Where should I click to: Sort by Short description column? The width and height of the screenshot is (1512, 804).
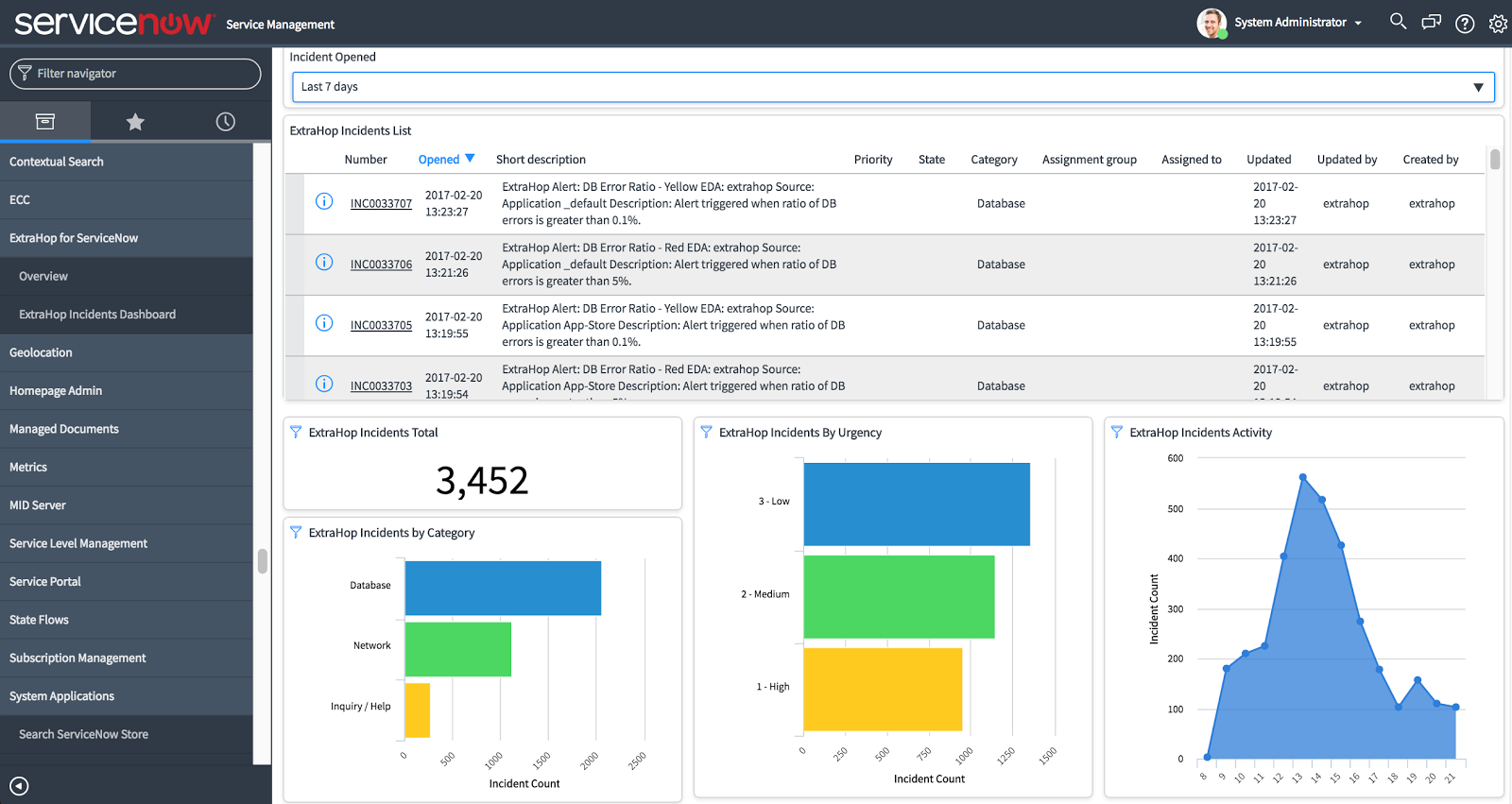(541, 160)
